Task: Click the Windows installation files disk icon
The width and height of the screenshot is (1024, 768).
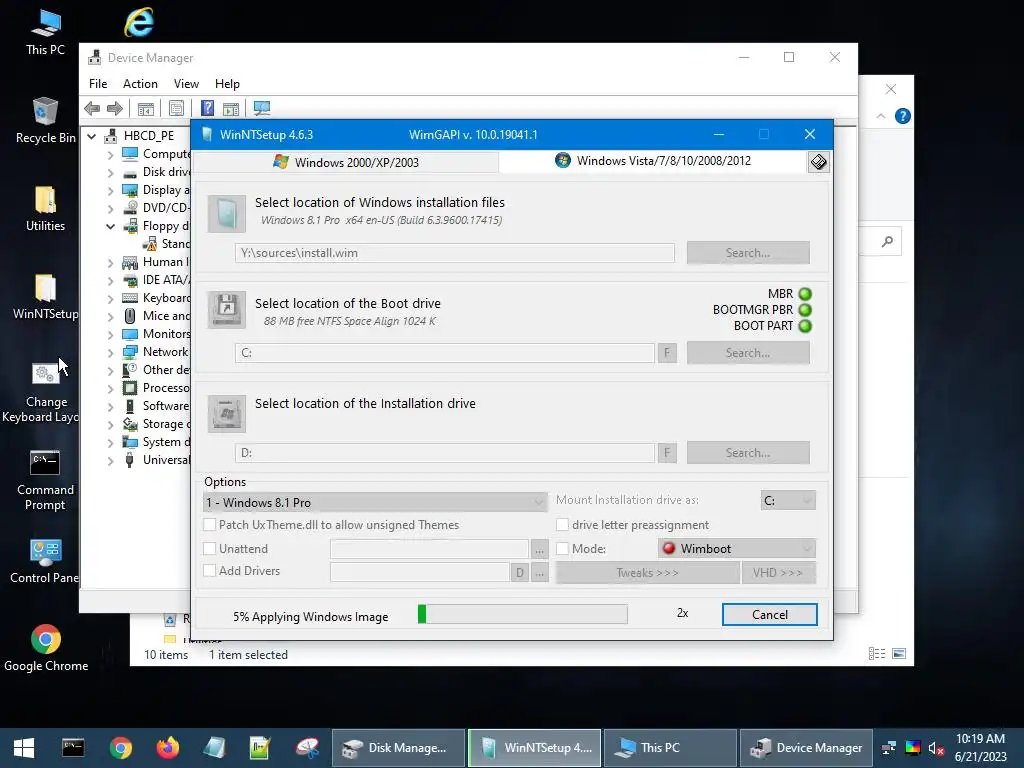Action: [x=227, y=214]
